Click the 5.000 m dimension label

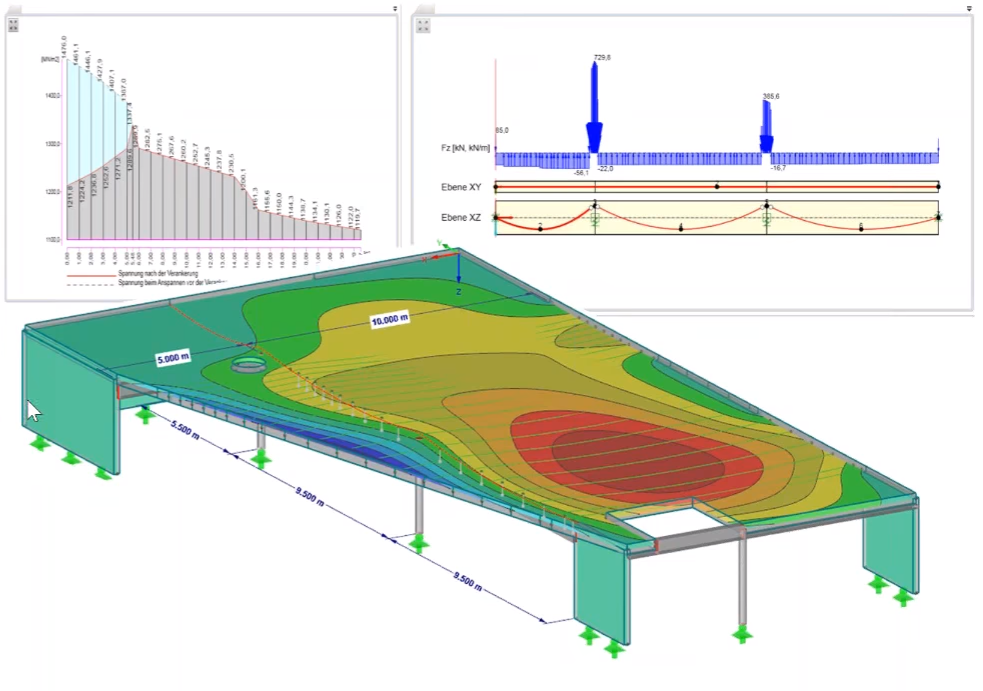point(174,358)
